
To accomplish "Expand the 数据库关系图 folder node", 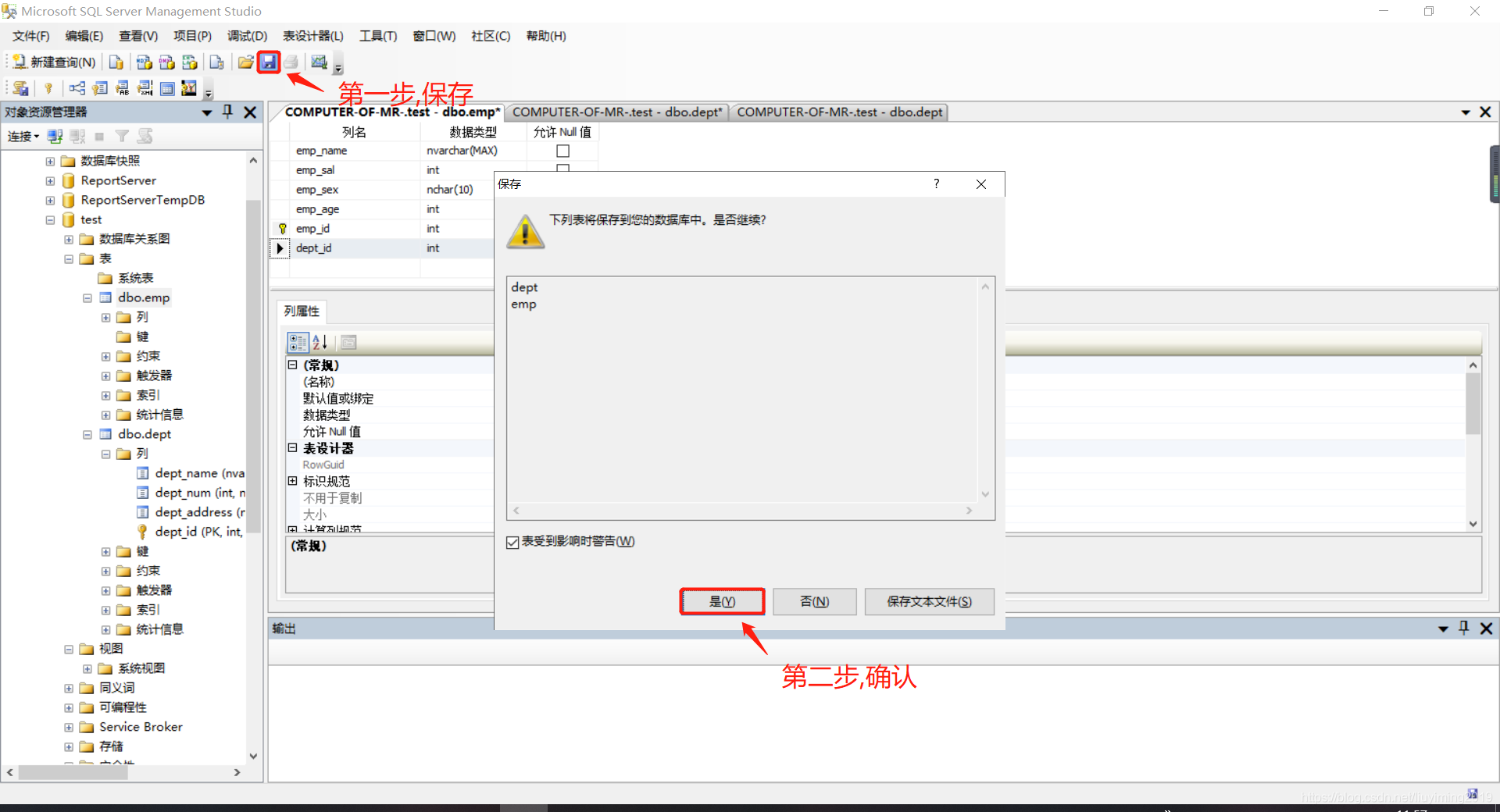I will pyautogui.click(x=69, y=240).
